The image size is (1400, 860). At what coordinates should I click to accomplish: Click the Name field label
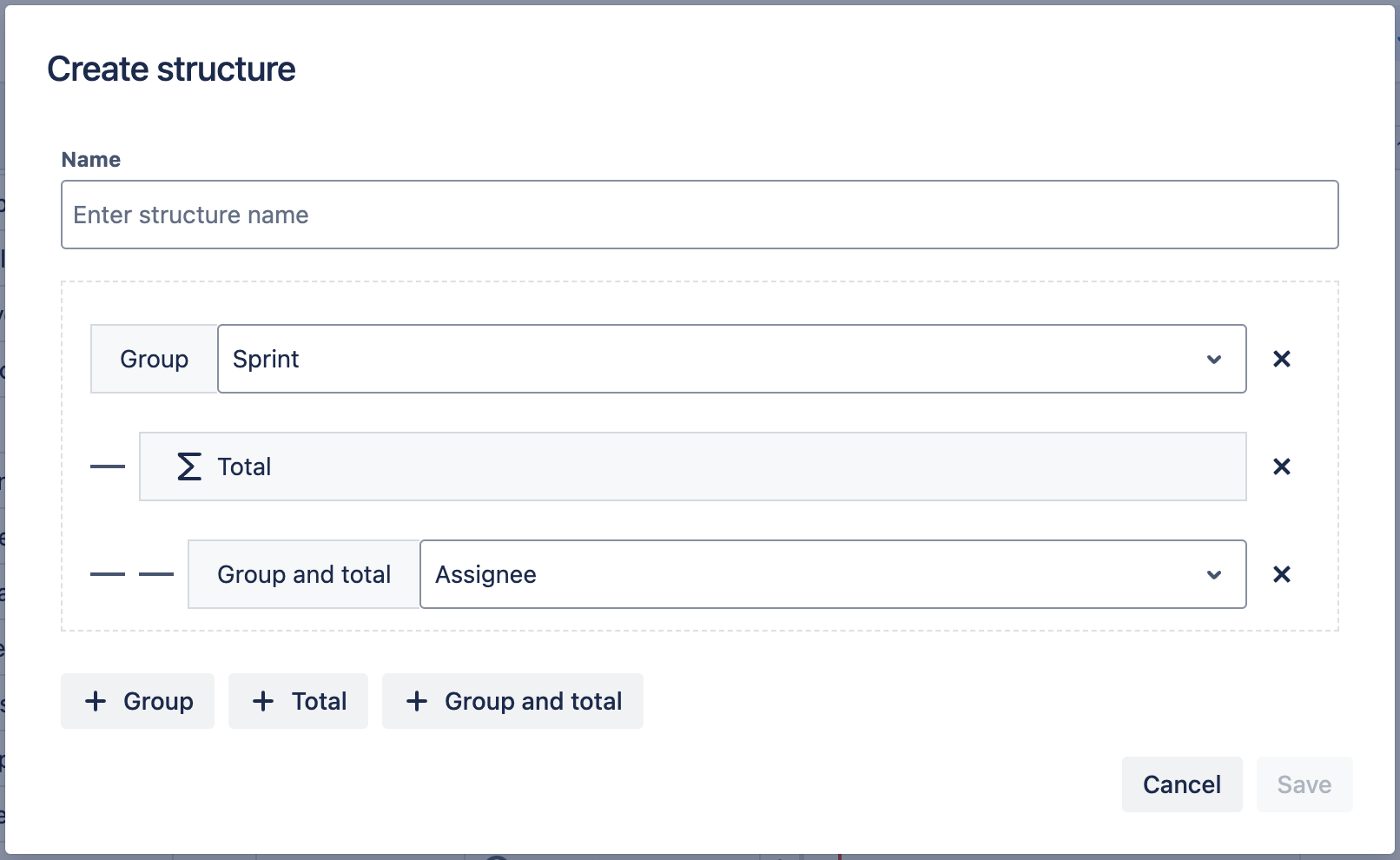click(90, 160)
